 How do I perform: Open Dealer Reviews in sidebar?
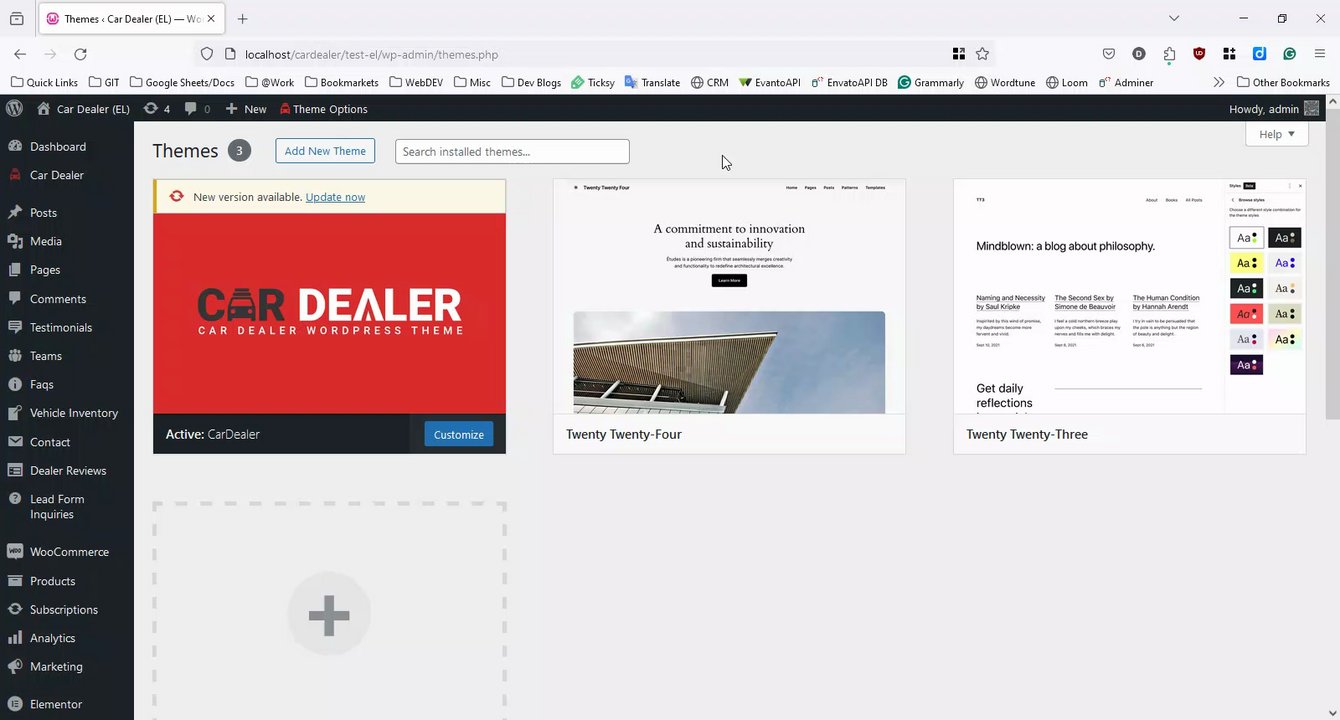[x=67, y=470]
